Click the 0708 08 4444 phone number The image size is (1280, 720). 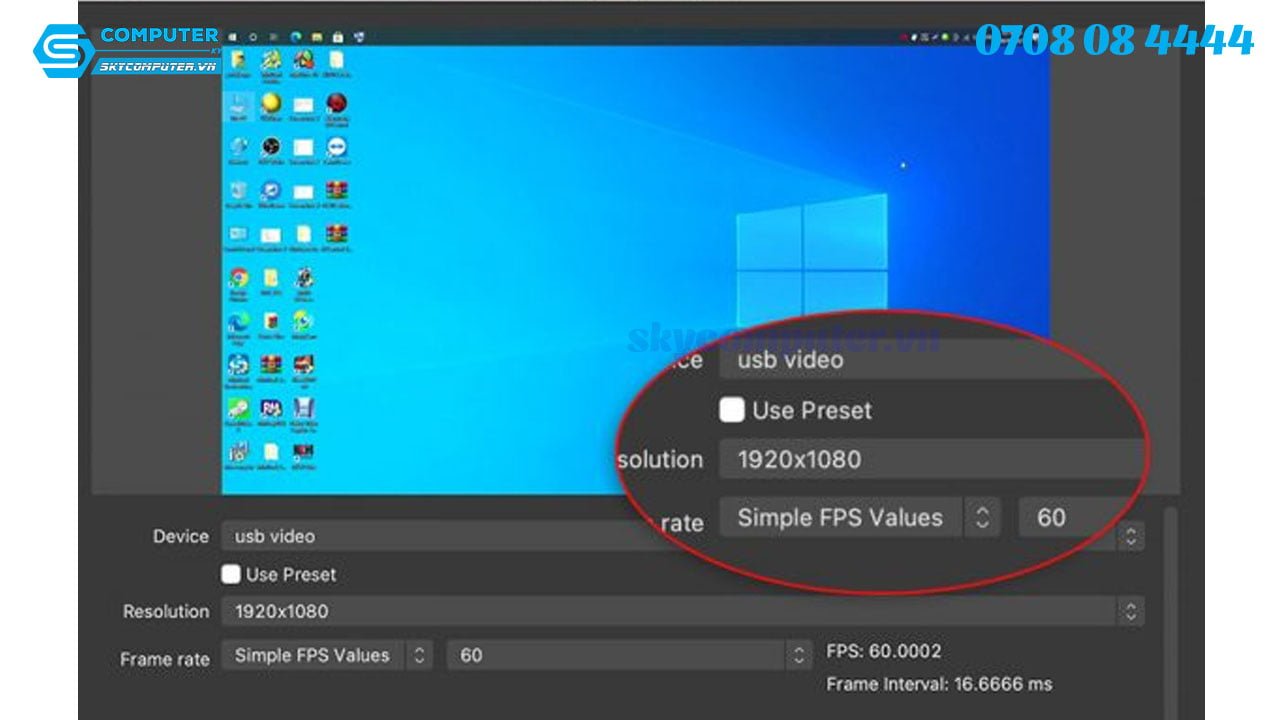(x=1114, y=41)
